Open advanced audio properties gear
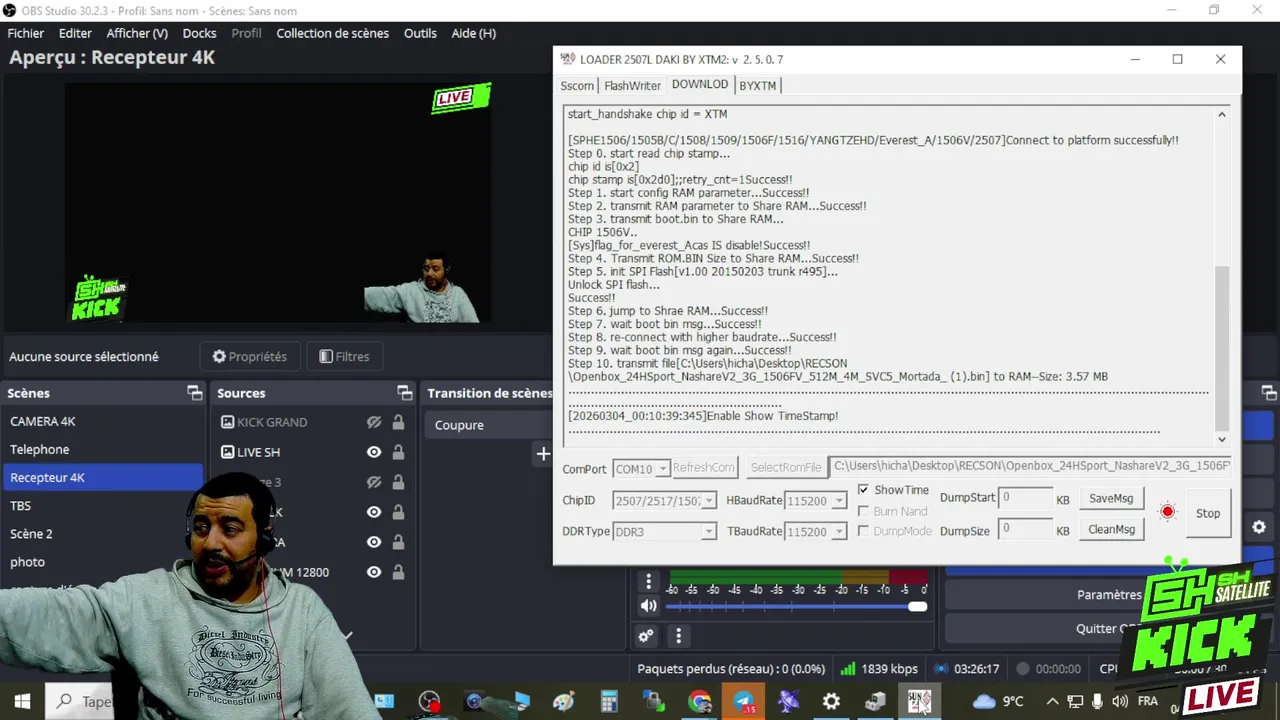1280x720 pixels. (x=646, y=635)
